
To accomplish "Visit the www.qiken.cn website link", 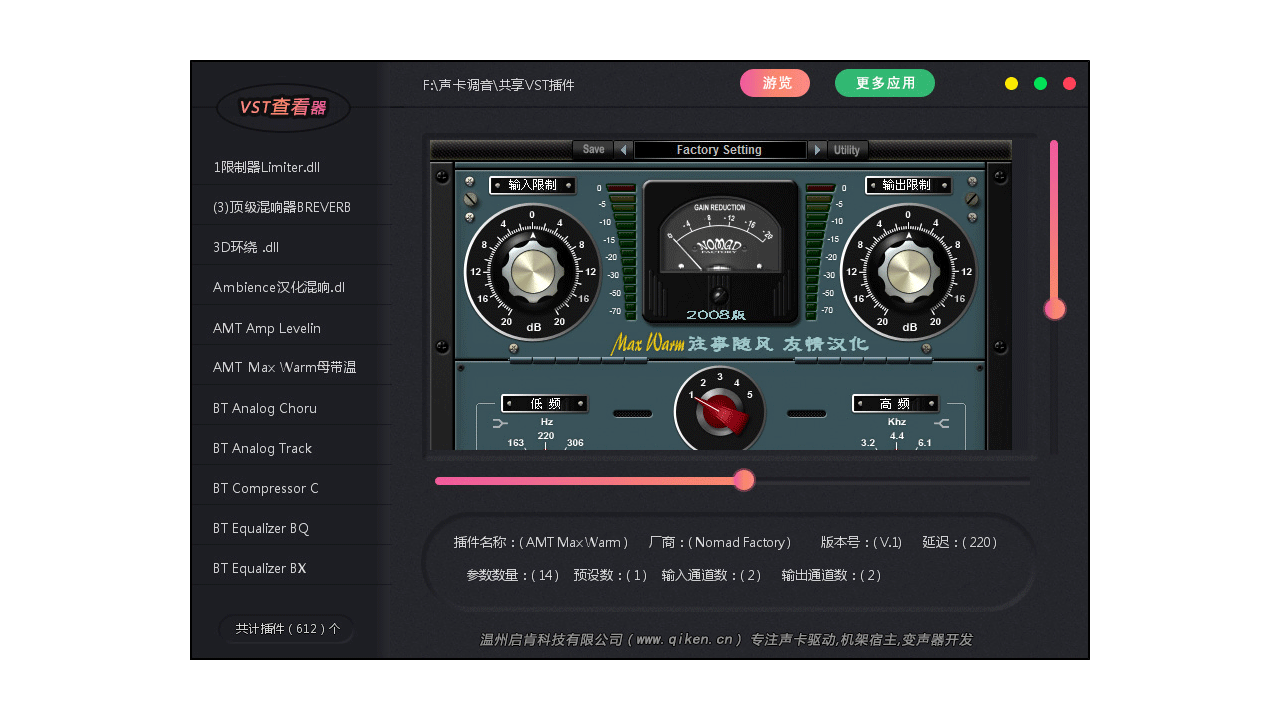I will click(685, 639).
